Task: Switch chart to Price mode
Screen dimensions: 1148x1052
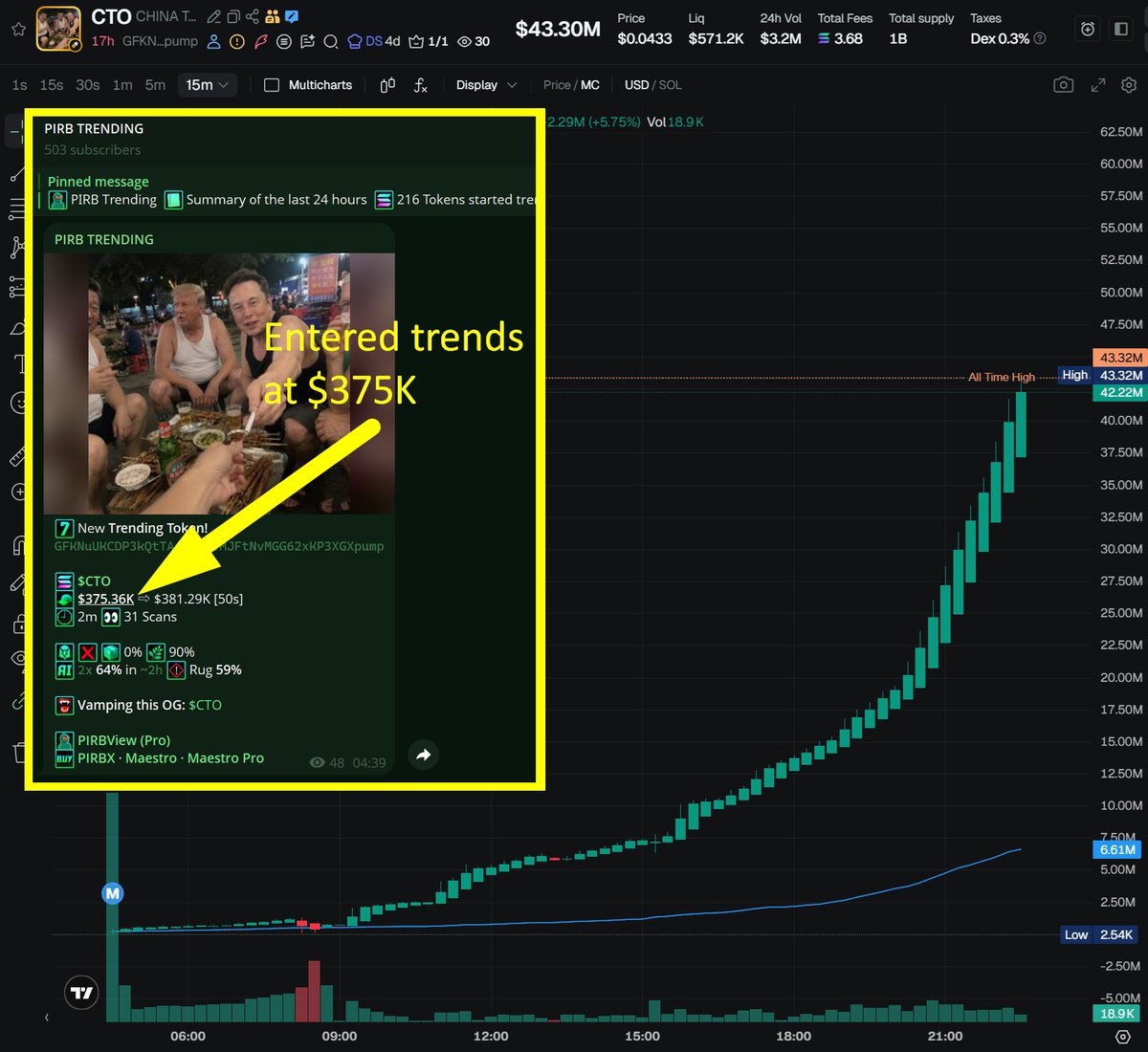Action: coord(557,85)
